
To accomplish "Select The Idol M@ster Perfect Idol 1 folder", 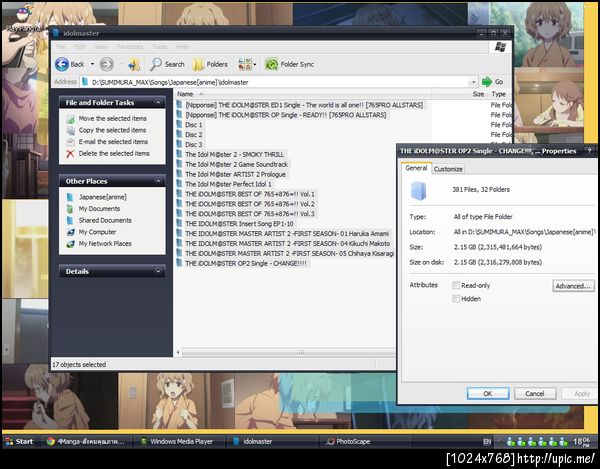I will 228,184.
